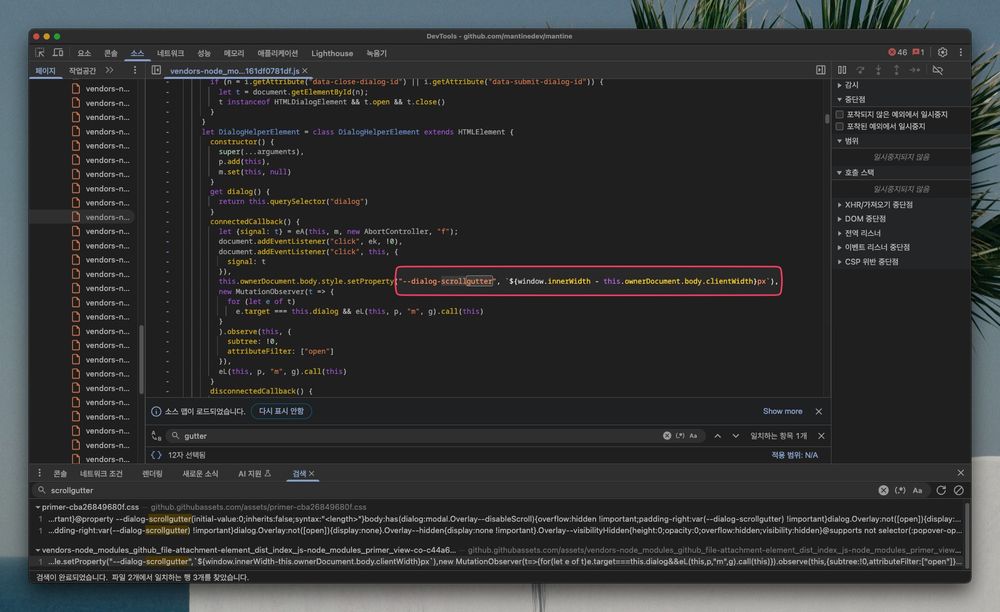Expand the DOM 중단점 section

click(864, 218)
